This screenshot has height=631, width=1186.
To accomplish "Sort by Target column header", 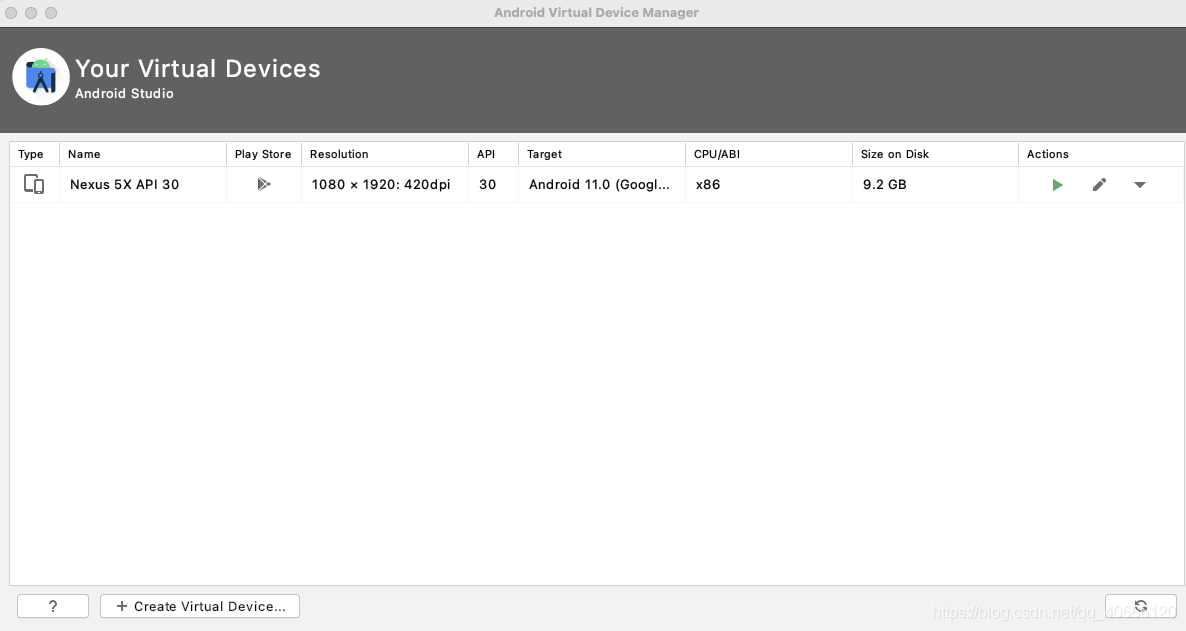I will (x=602, y=154).
